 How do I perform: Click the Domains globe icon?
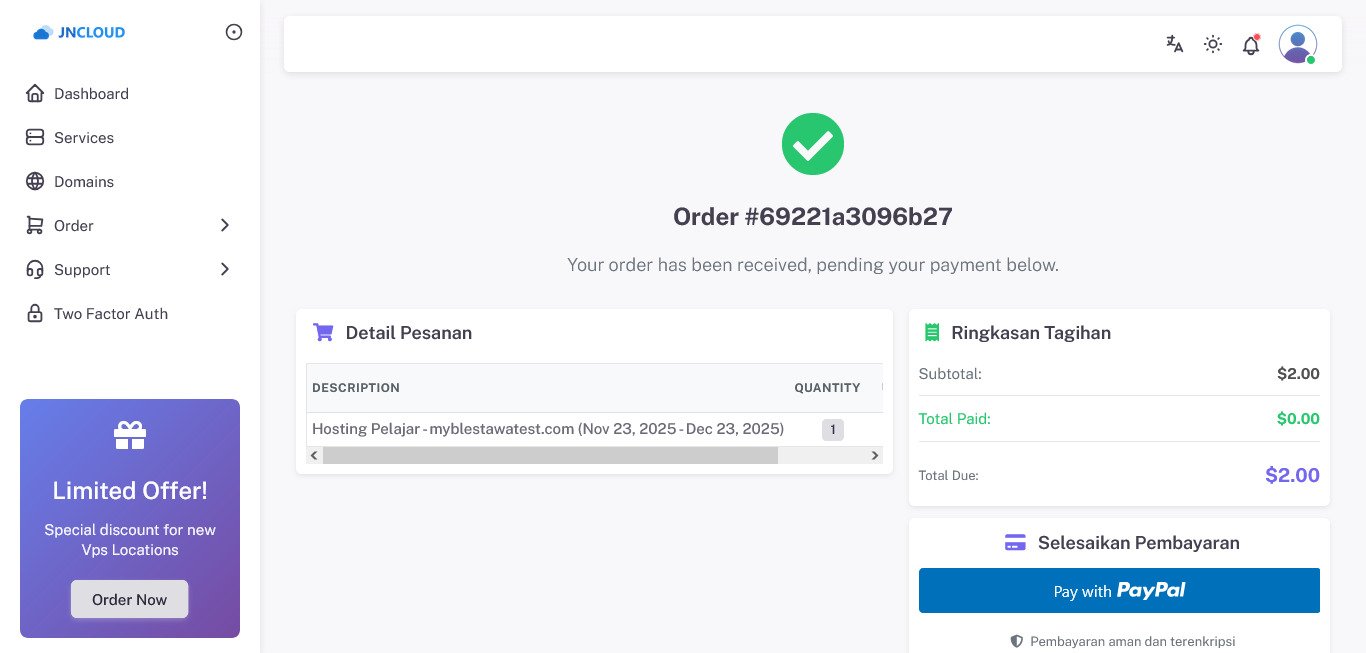click(35, 182)
